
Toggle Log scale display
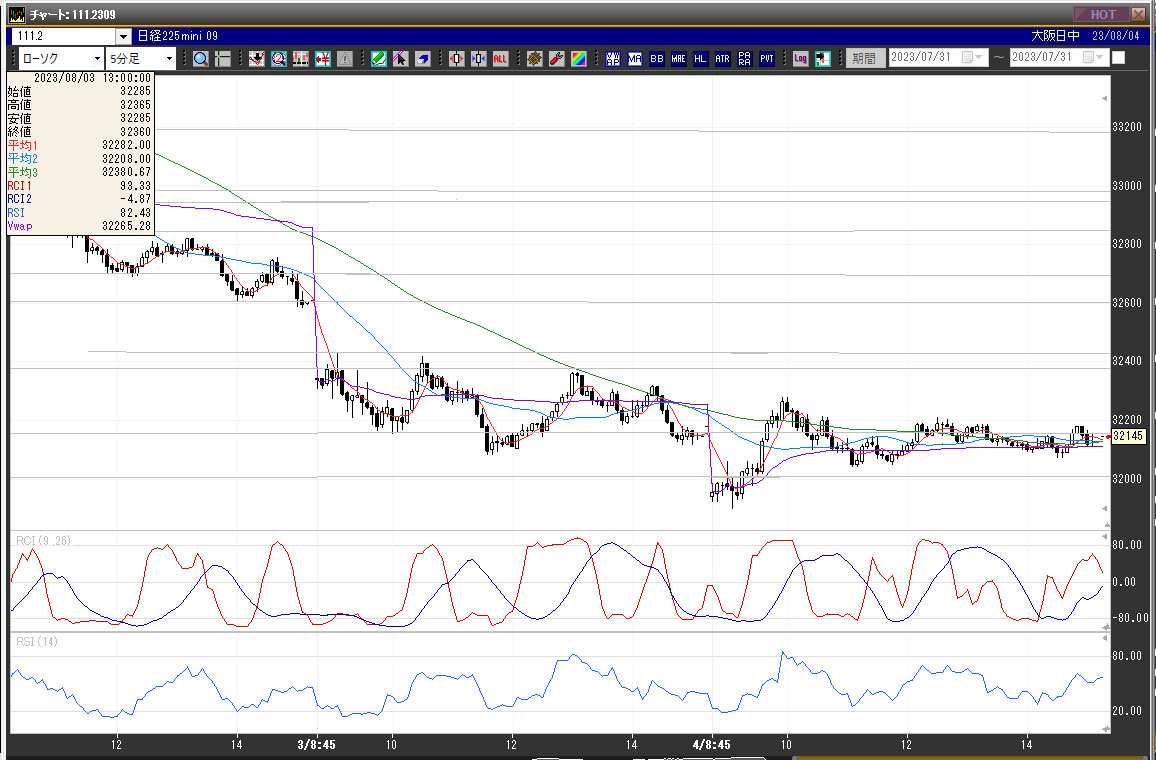point(801,59)
